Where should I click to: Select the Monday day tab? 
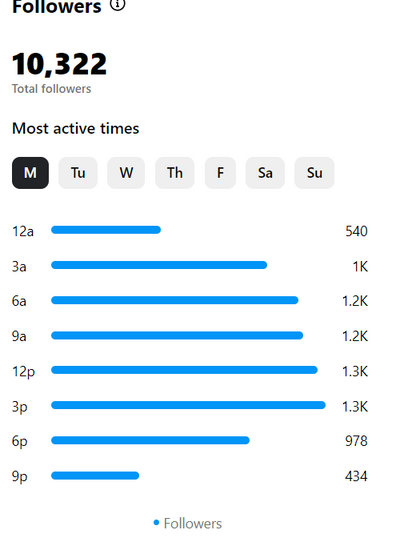coord(30,173)
